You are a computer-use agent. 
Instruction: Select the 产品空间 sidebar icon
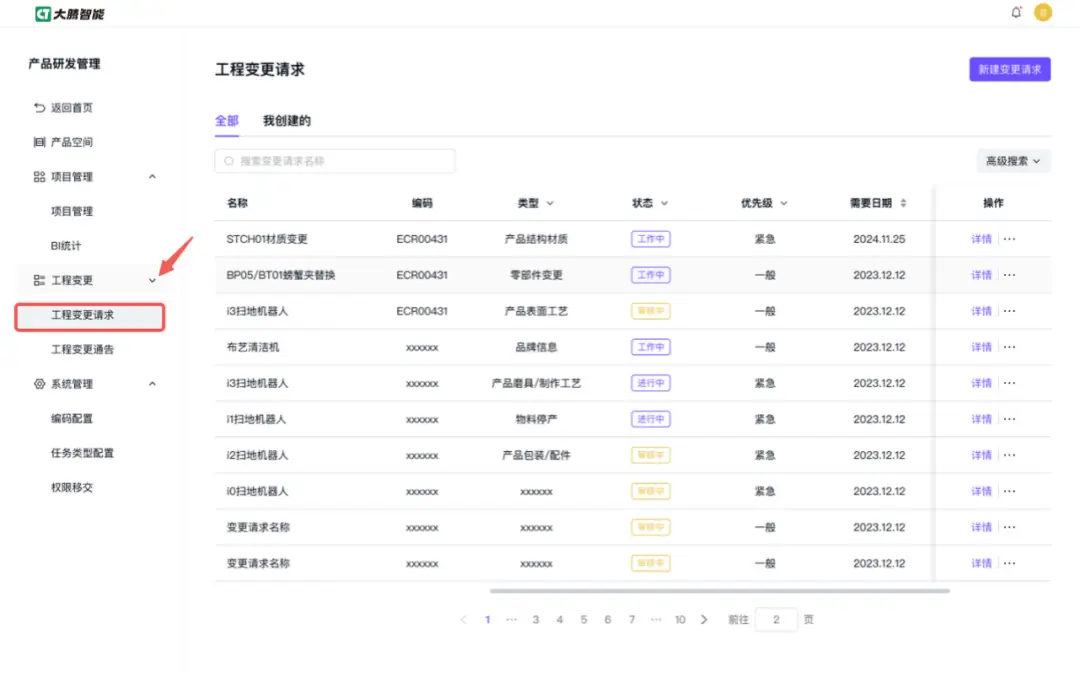click(41, 141)
